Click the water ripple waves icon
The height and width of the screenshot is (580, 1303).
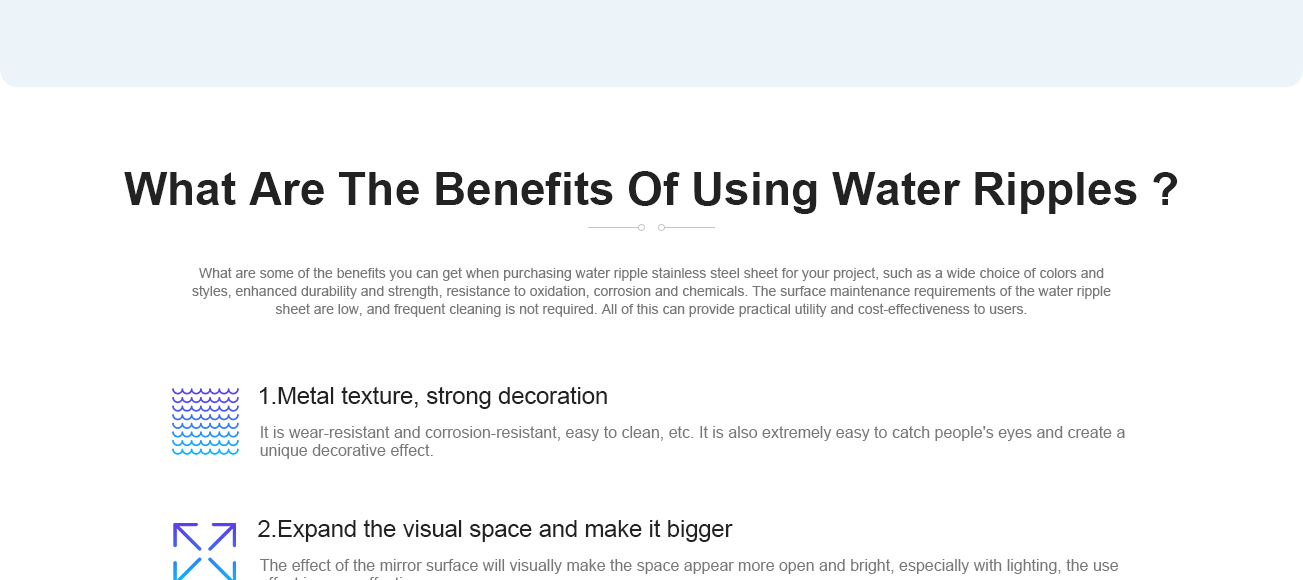[x=205, y=421]
